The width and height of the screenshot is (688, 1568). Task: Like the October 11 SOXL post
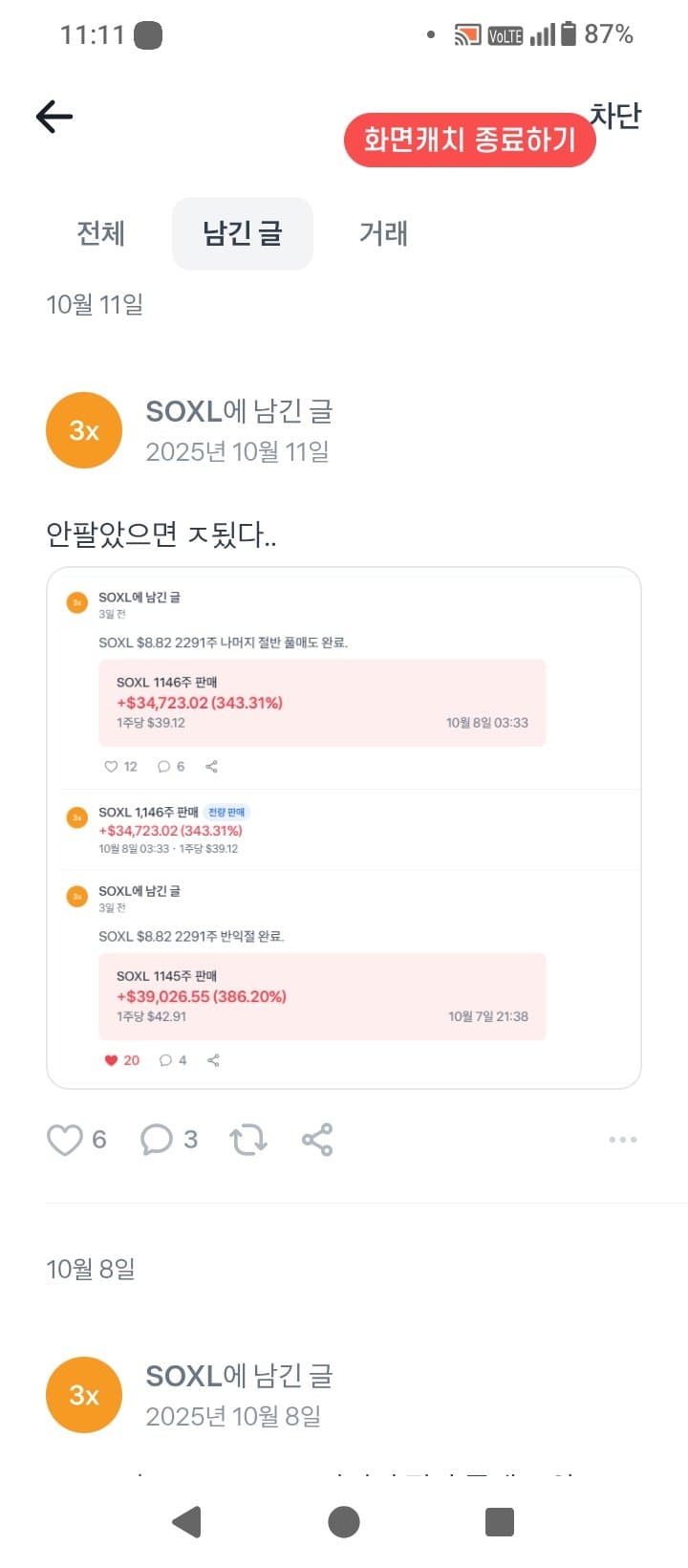click(x=65, y=1140)
